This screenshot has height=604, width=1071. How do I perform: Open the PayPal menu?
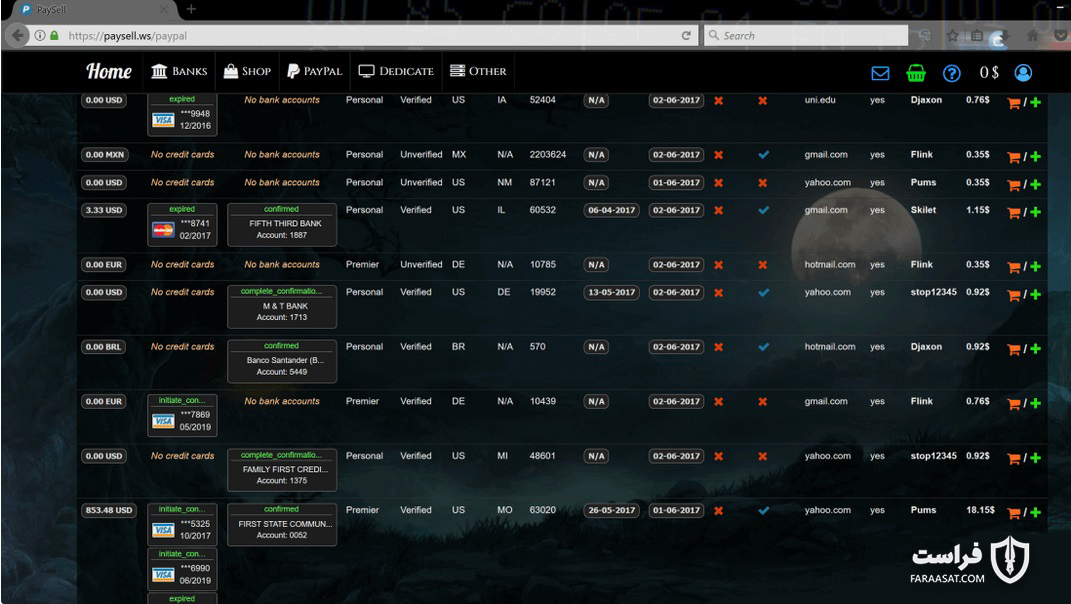314,71
